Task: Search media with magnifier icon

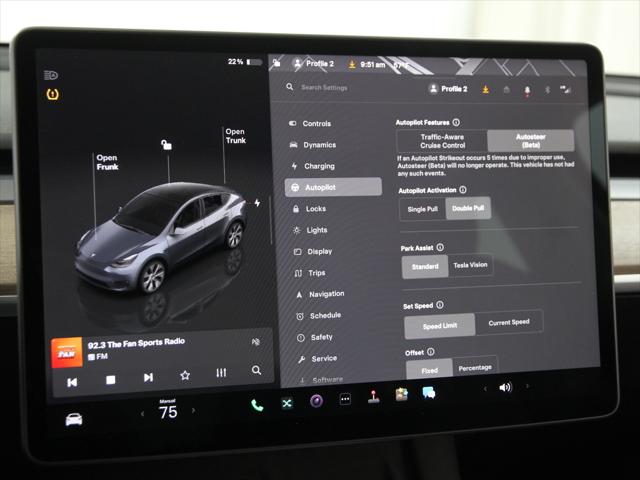Action: [x=256, y=370]
